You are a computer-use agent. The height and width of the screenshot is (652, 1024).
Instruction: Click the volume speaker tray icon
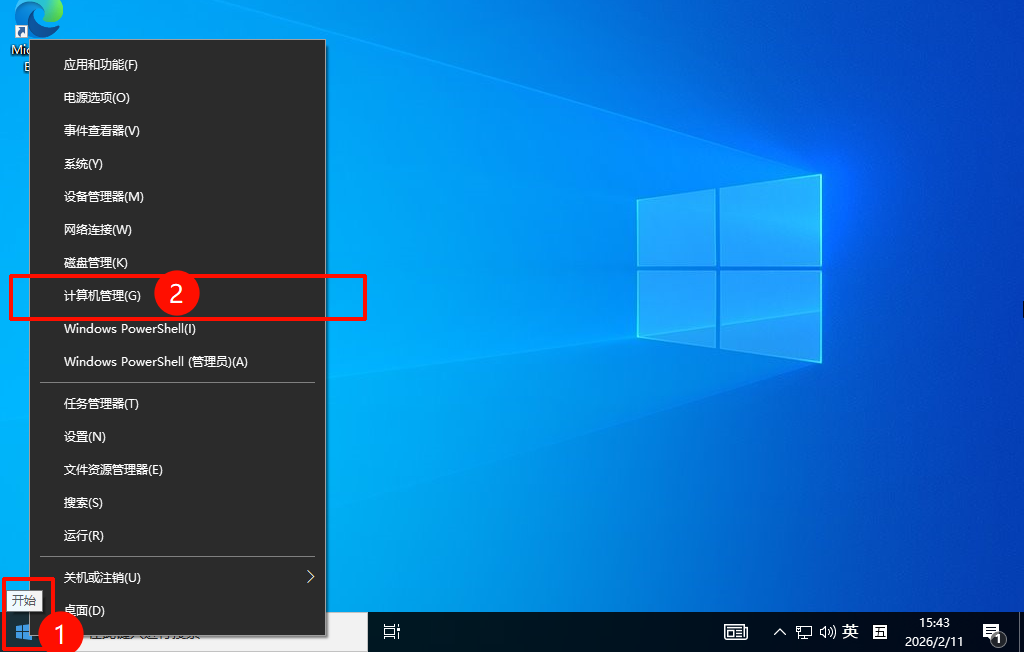[x=827, y=632]
